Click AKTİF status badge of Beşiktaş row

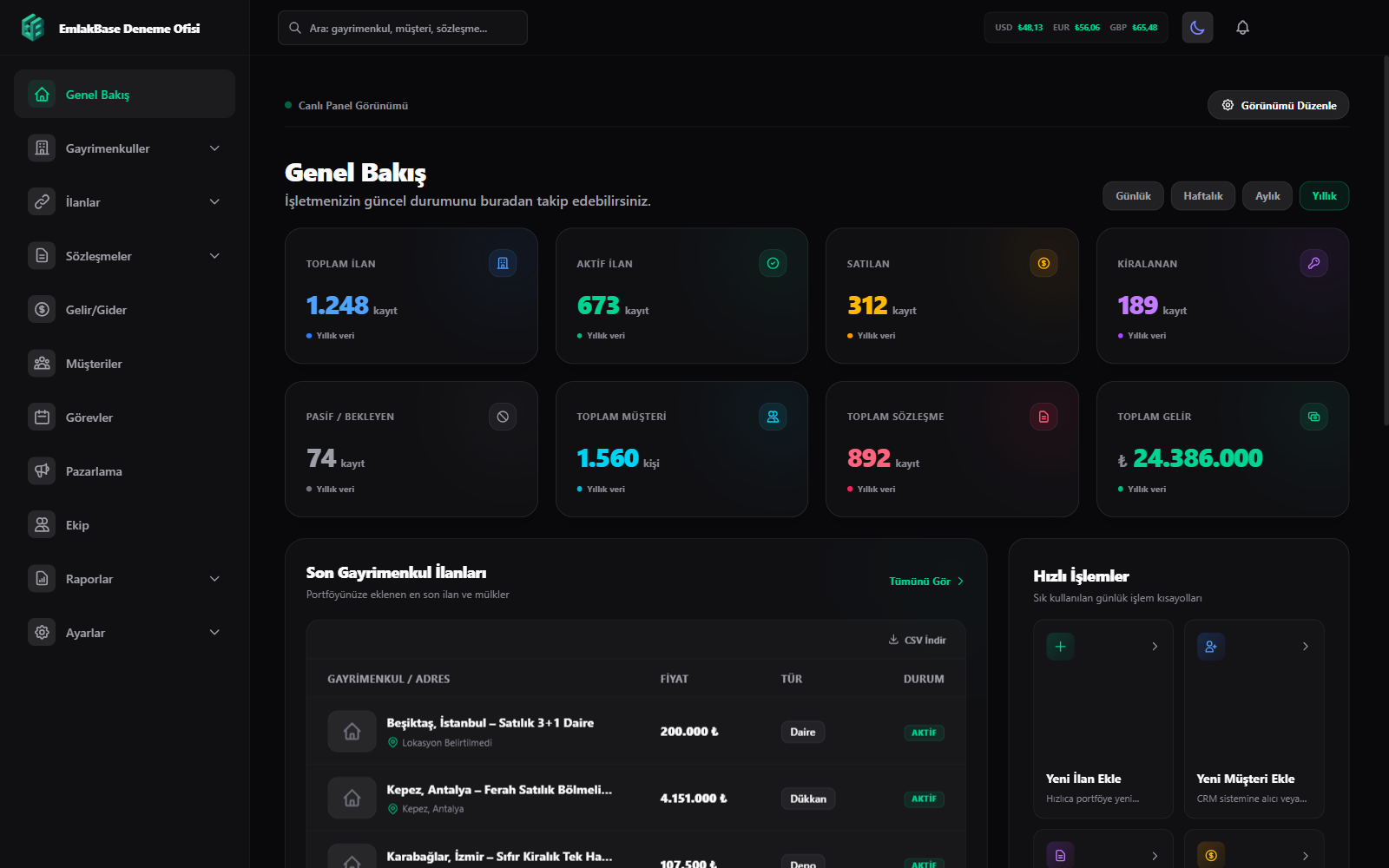tap(924, 733)
